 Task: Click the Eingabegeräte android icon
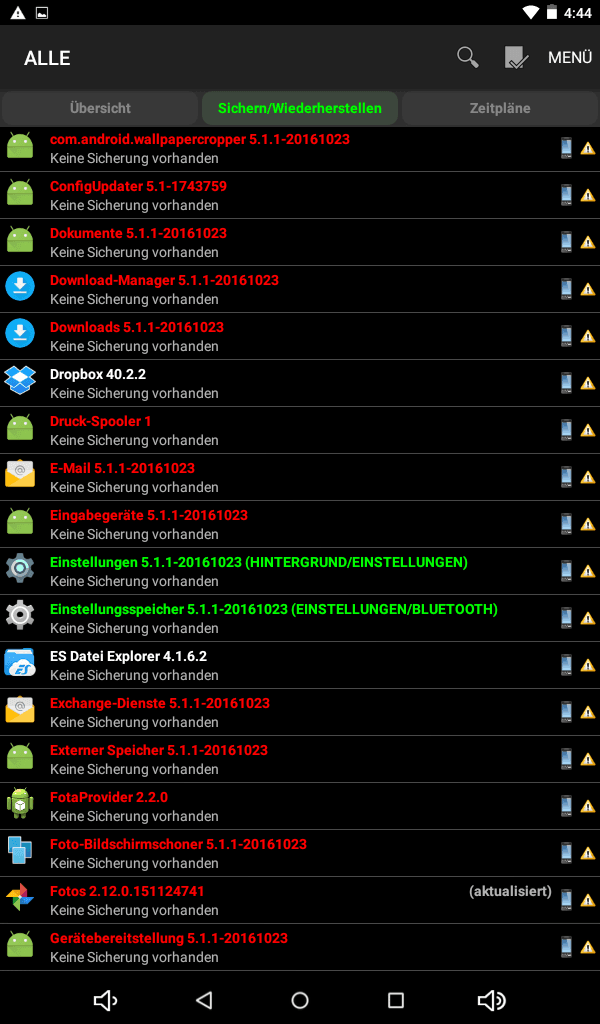click(20, 521)
